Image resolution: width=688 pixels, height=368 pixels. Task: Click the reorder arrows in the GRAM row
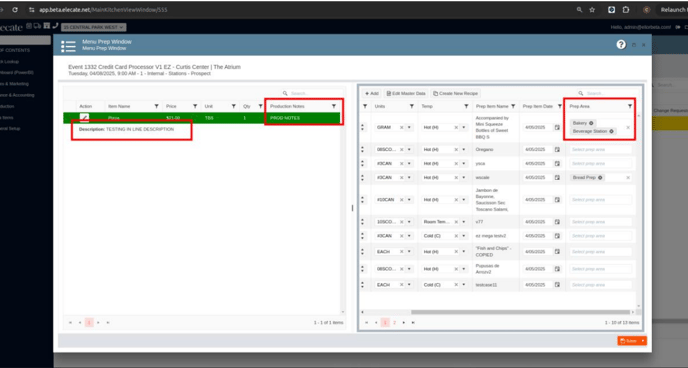coord(362,128)
